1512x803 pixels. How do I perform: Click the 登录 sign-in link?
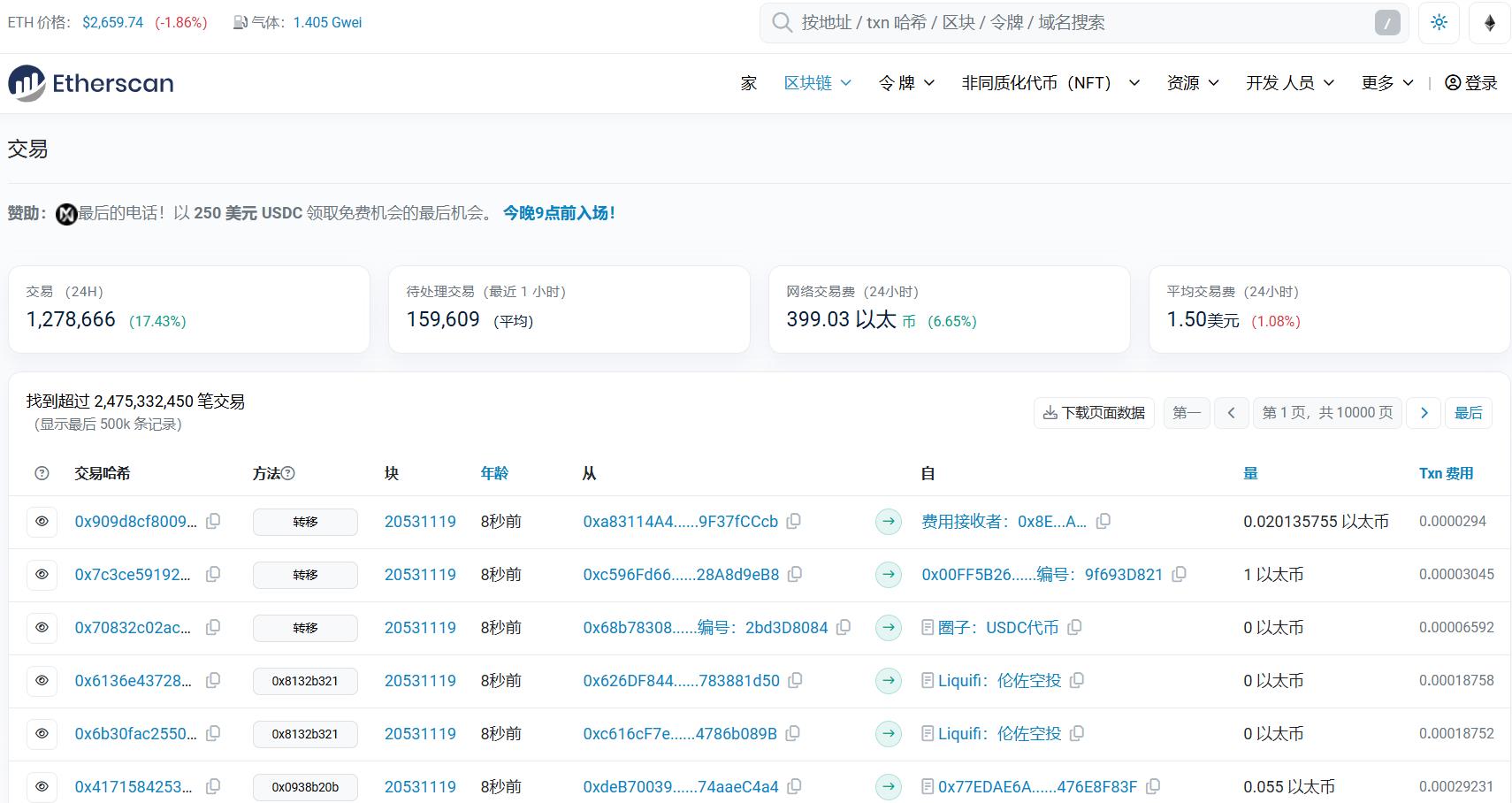point(1471,83)
